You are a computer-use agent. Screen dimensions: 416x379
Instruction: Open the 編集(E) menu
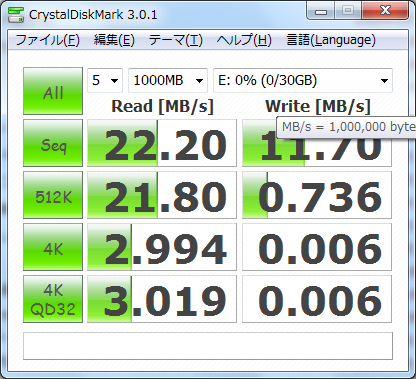114,40
